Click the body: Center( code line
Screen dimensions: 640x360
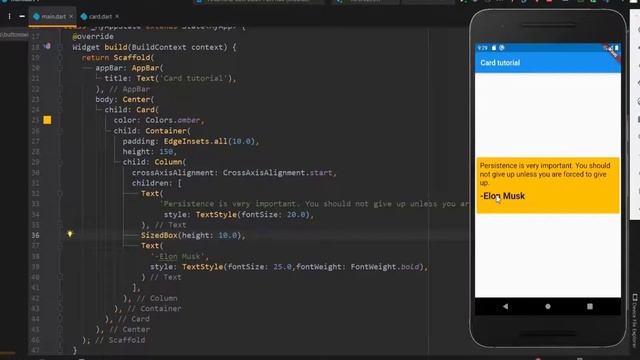124,100
